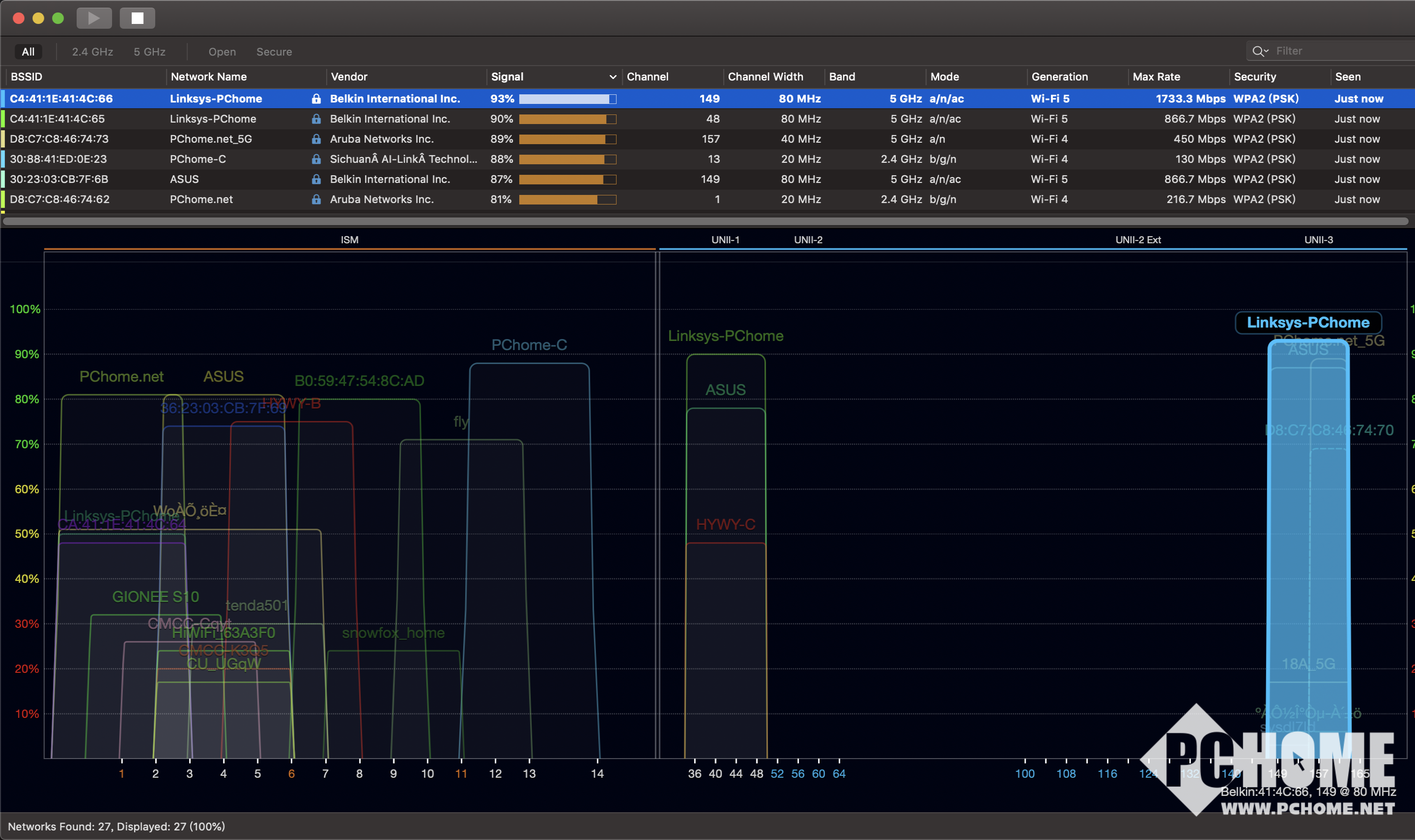1415x840 pixels.
Task: Select the PChome-C network row
Action: [x=707, y=159]
